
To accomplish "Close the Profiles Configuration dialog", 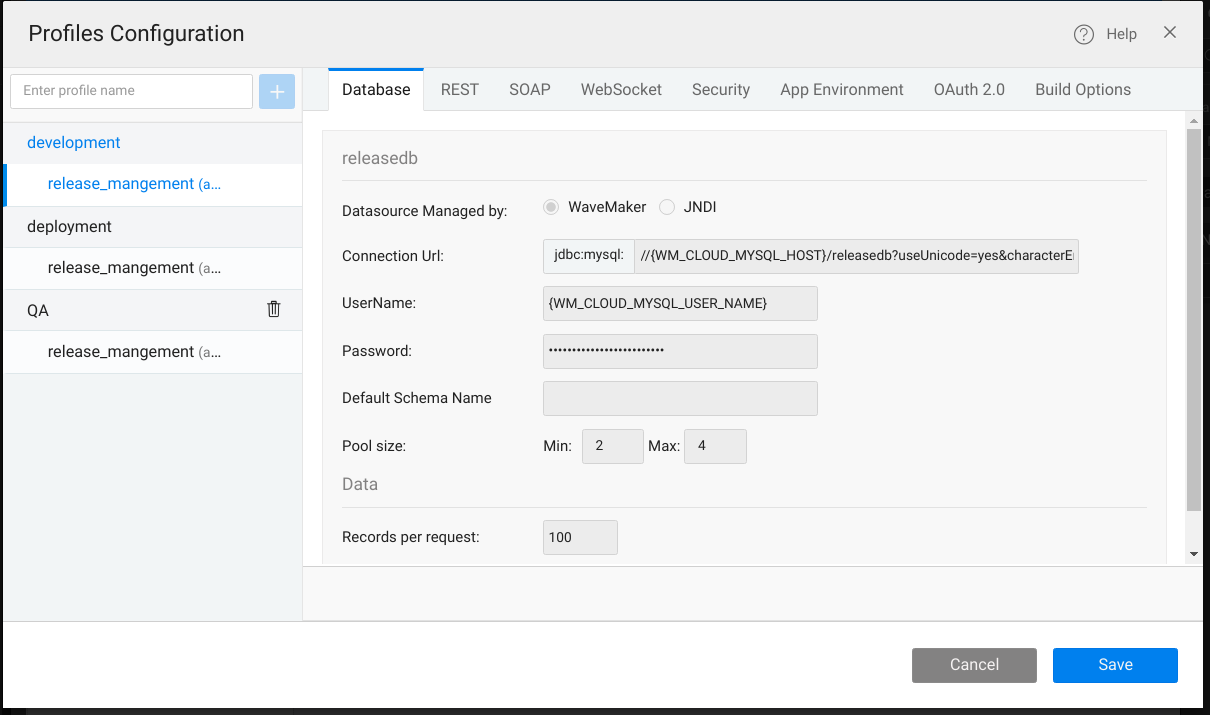I will (1170, 31).
